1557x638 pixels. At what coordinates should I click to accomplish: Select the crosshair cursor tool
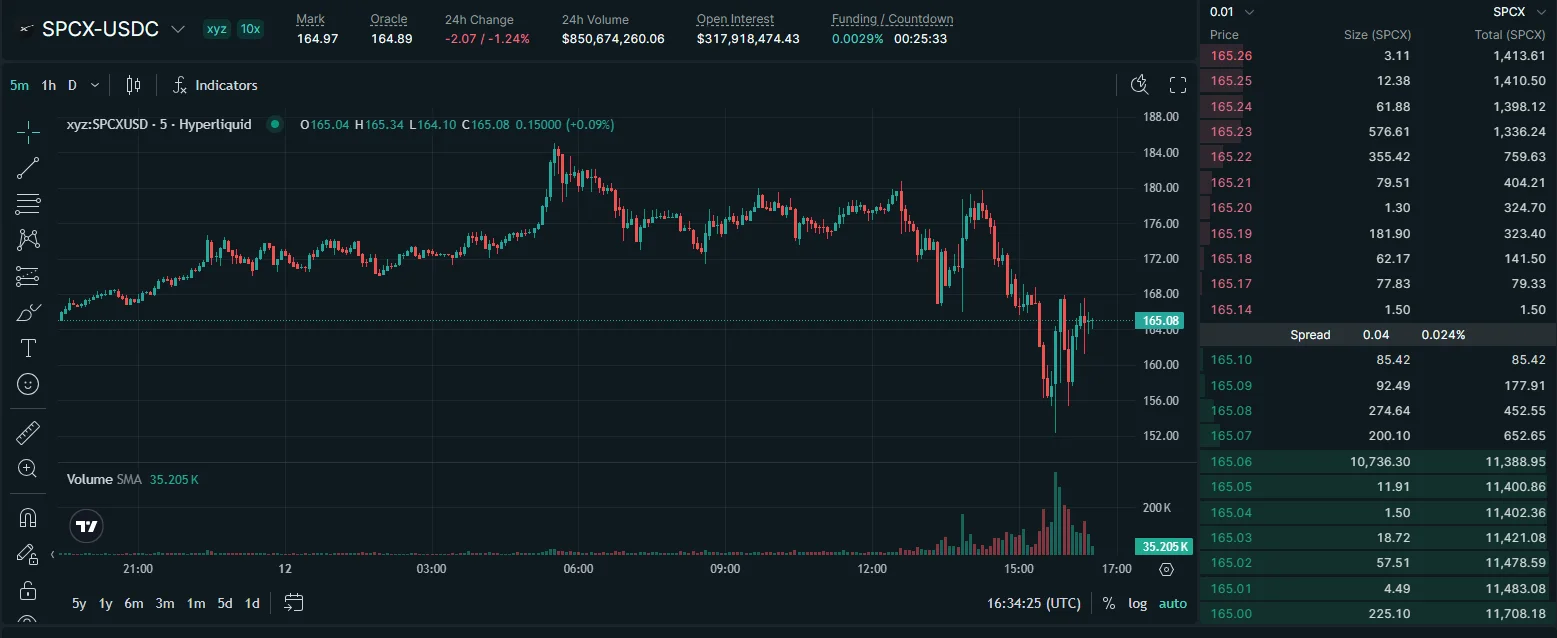pyautogui.click(x=28, y=131)
